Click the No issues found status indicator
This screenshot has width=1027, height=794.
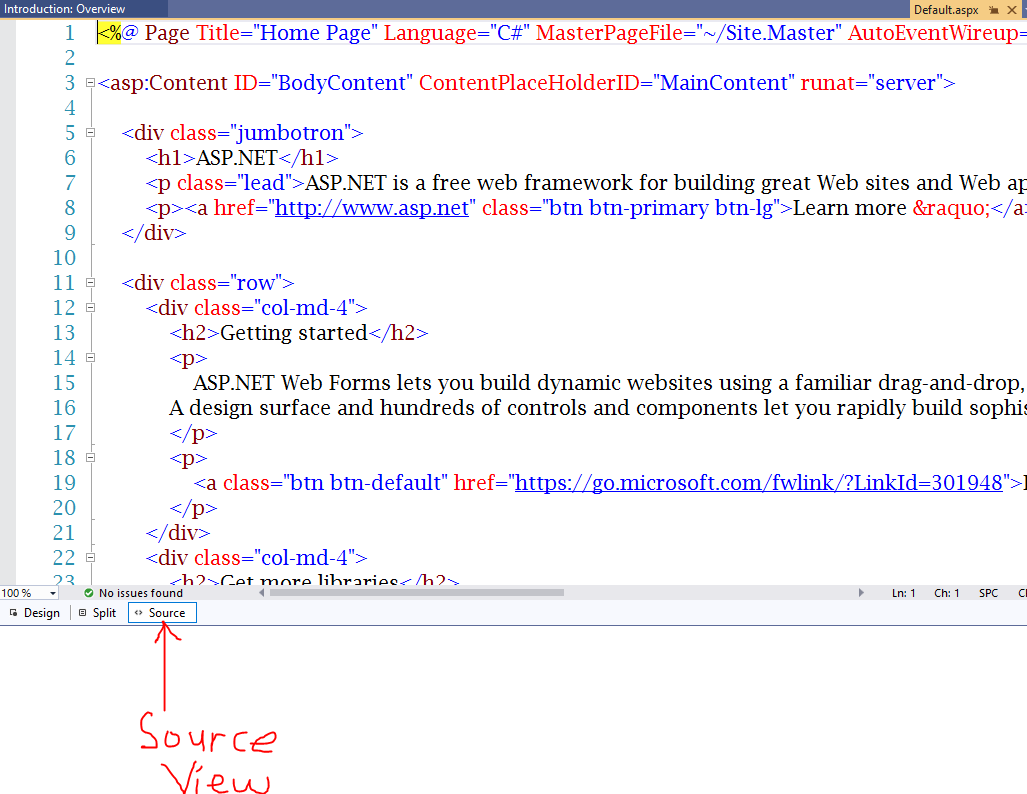coord(134,593)
